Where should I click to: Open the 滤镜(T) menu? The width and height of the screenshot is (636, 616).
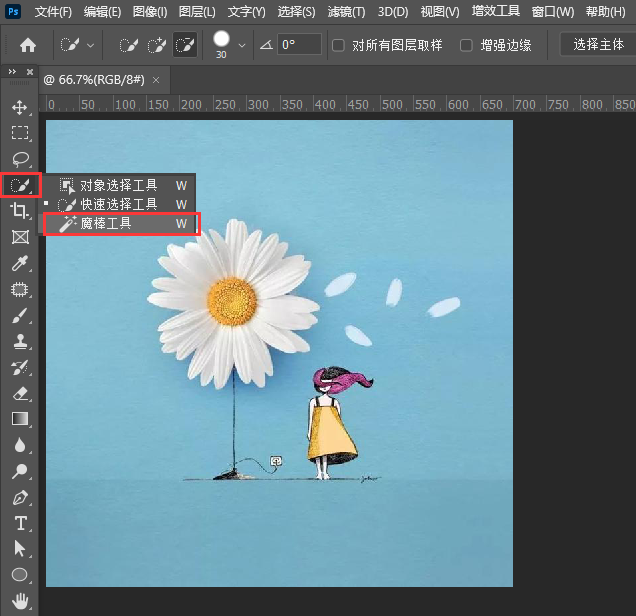346,12
